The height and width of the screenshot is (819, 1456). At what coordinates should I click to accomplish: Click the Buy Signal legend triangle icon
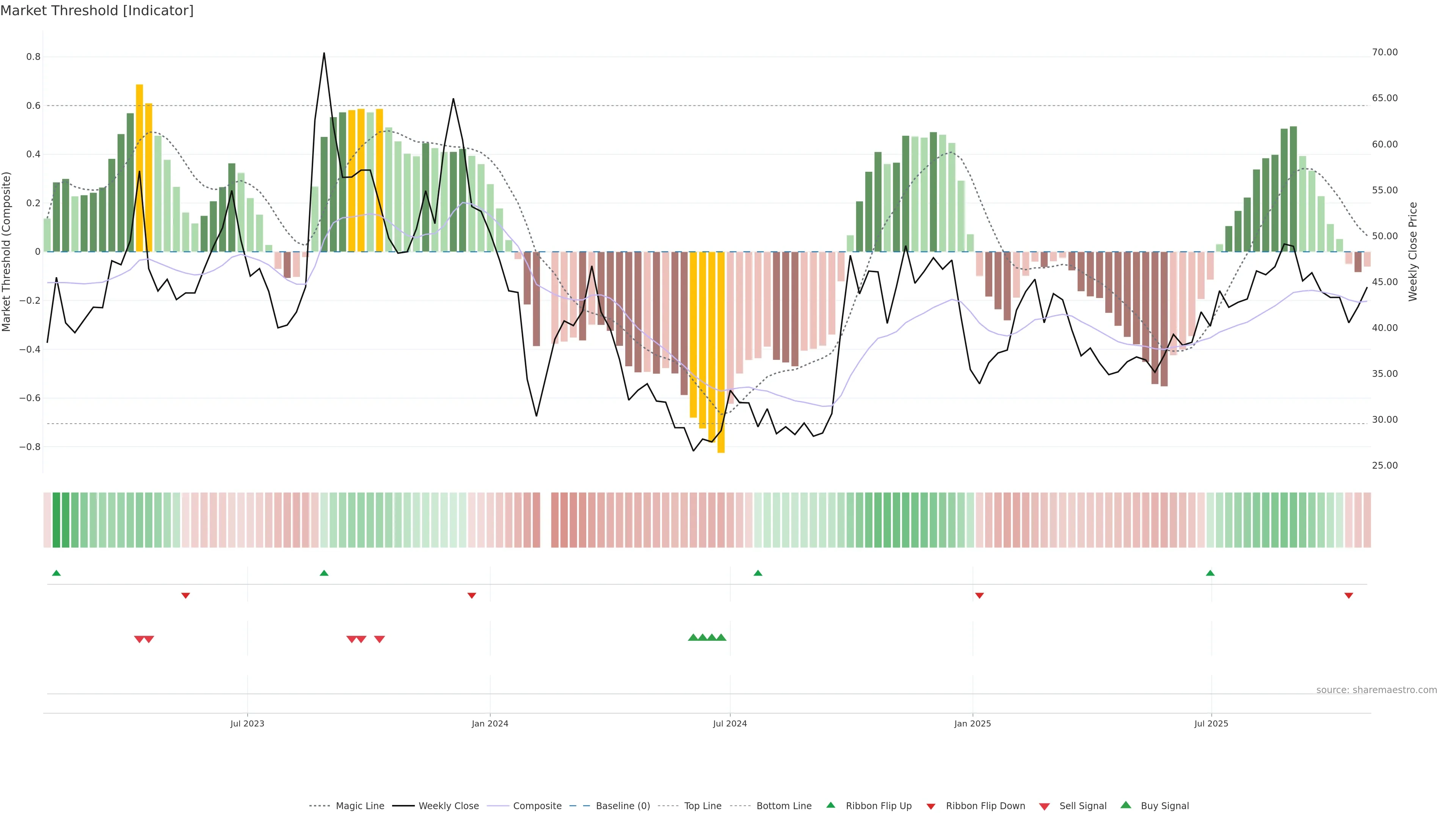[1125, 805]
